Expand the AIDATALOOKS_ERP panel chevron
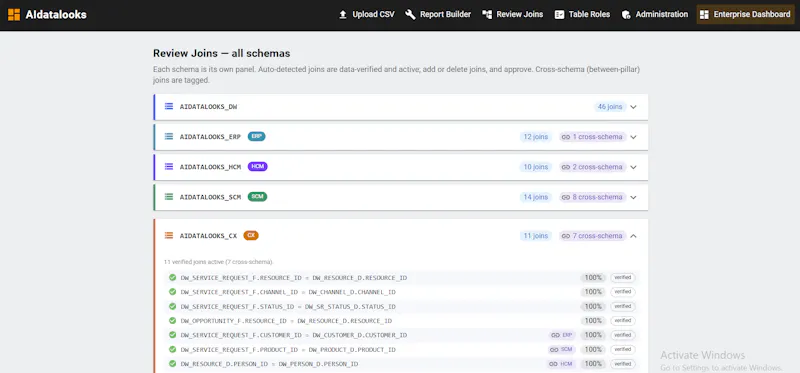This screenshot has height=373, width=800. [634, 137]
